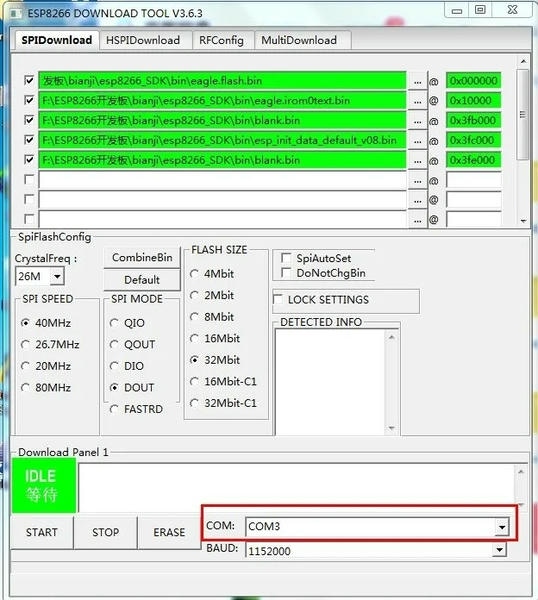Open the BAUD rate dropdown showing 1152000
This screenshot has width=538, height=600.
click(499, 550)
